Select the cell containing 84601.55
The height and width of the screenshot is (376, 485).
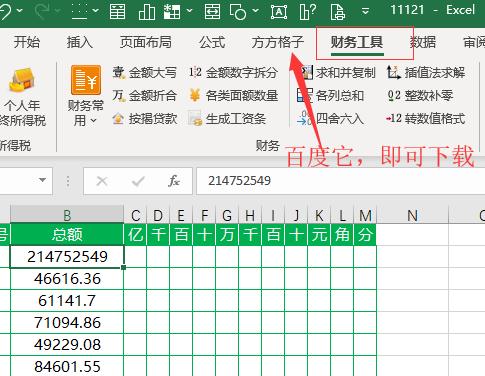coord(67,366)
